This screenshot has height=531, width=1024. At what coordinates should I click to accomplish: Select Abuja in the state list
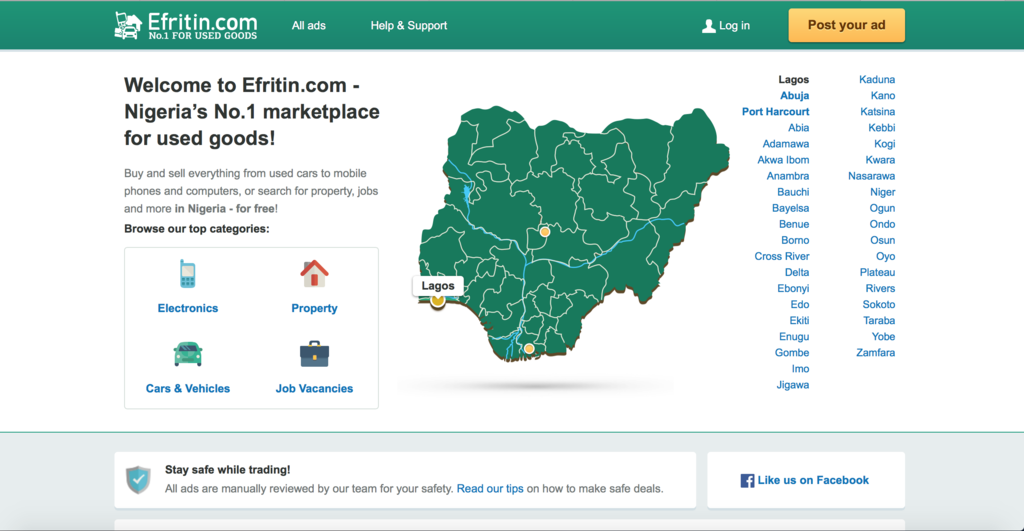794,96
